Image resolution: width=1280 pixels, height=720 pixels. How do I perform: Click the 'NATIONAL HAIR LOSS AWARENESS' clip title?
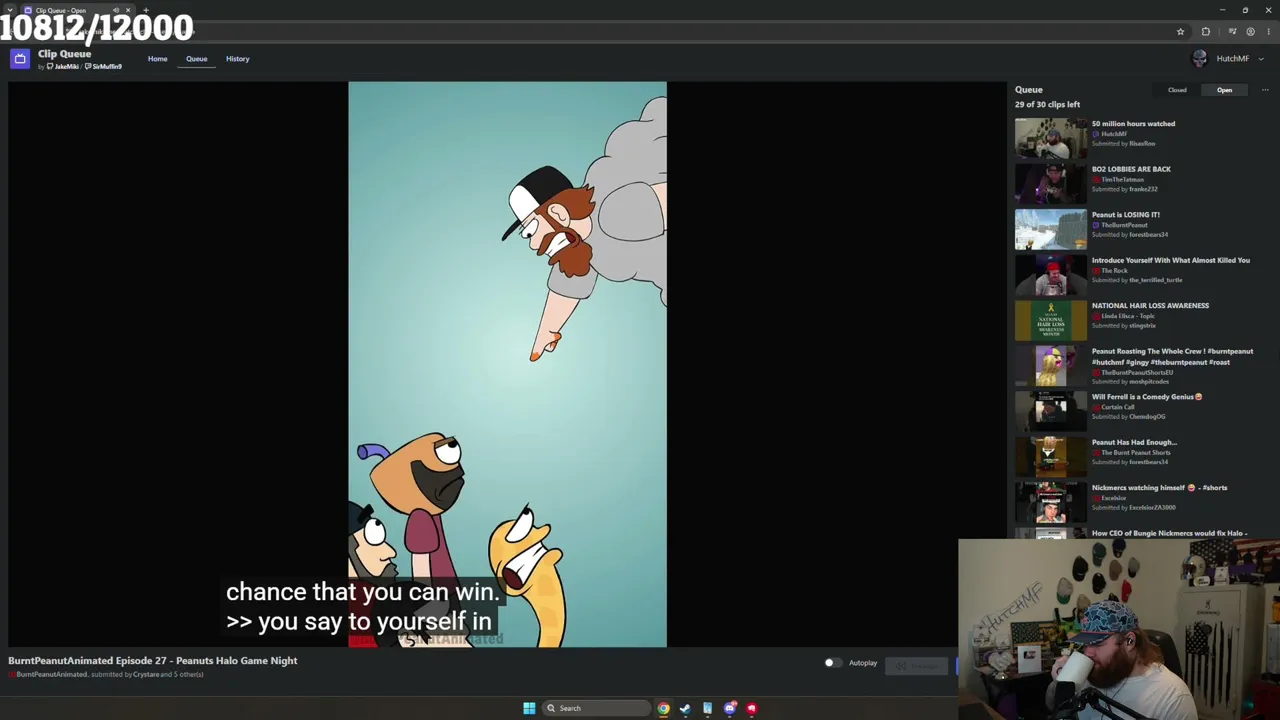(x=1150, y=306)
